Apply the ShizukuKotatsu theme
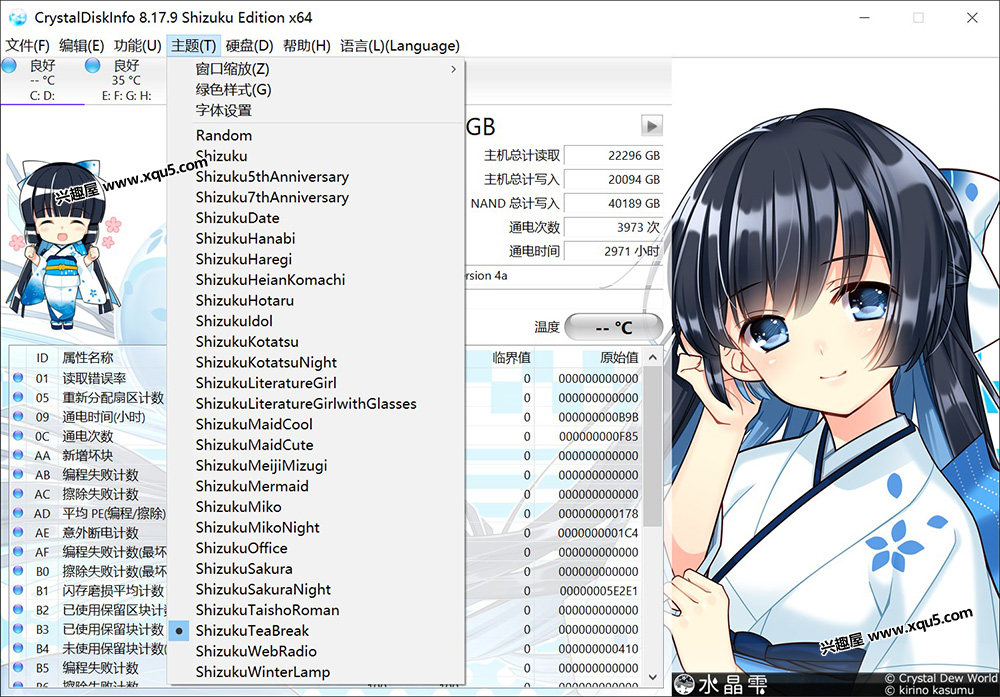Screen dimensions: 1000x697 pos(316,342)
